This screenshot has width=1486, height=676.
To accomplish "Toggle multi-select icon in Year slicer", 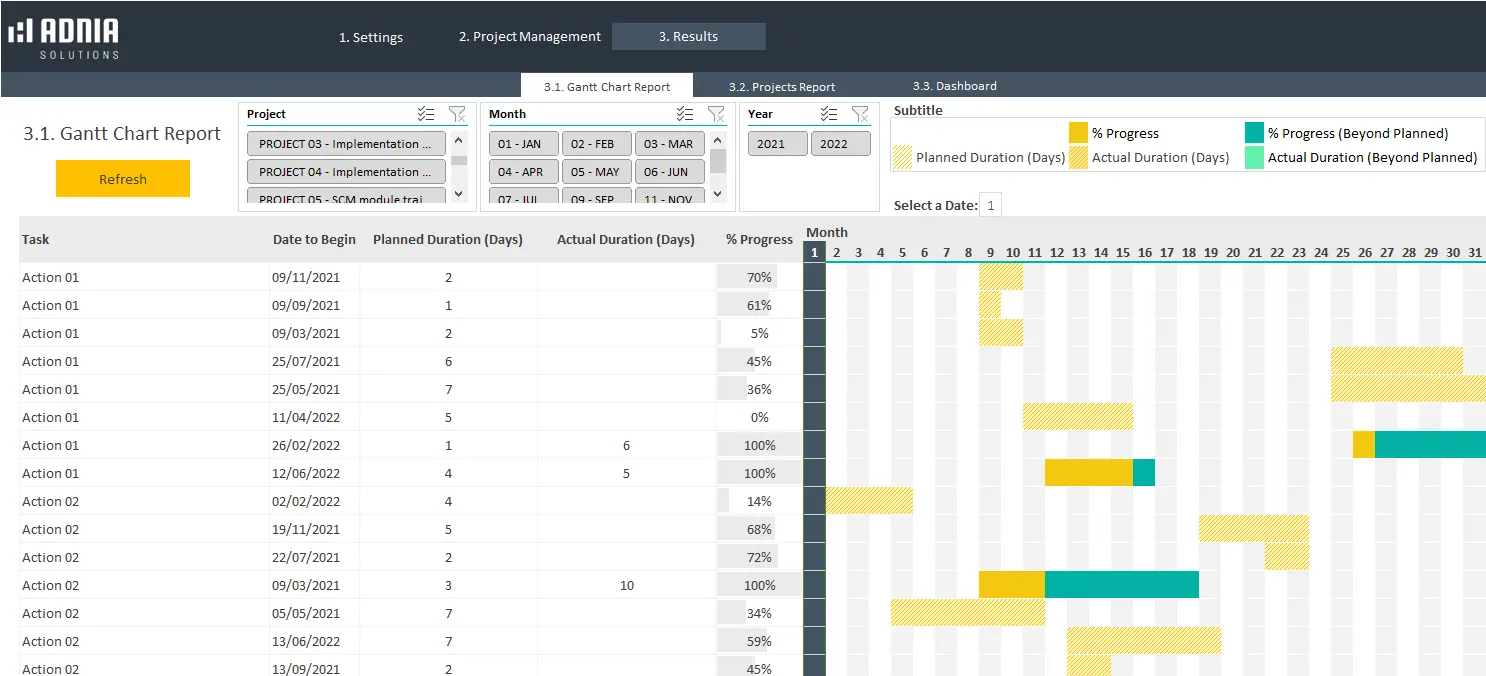I will pyautogui.click(x=829, y=114).
